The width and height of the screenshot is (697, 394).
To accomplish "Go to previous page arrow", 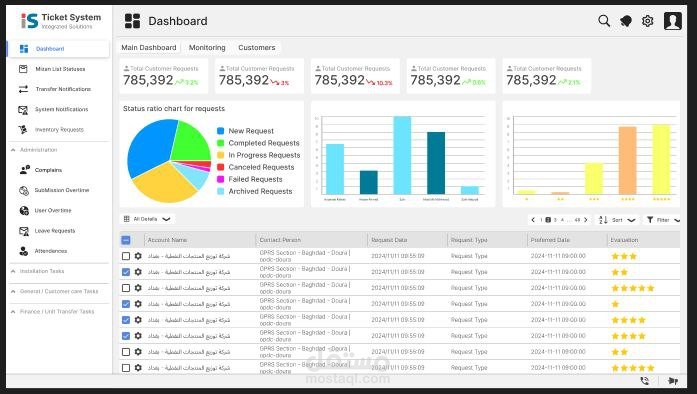I will point(533,220).
